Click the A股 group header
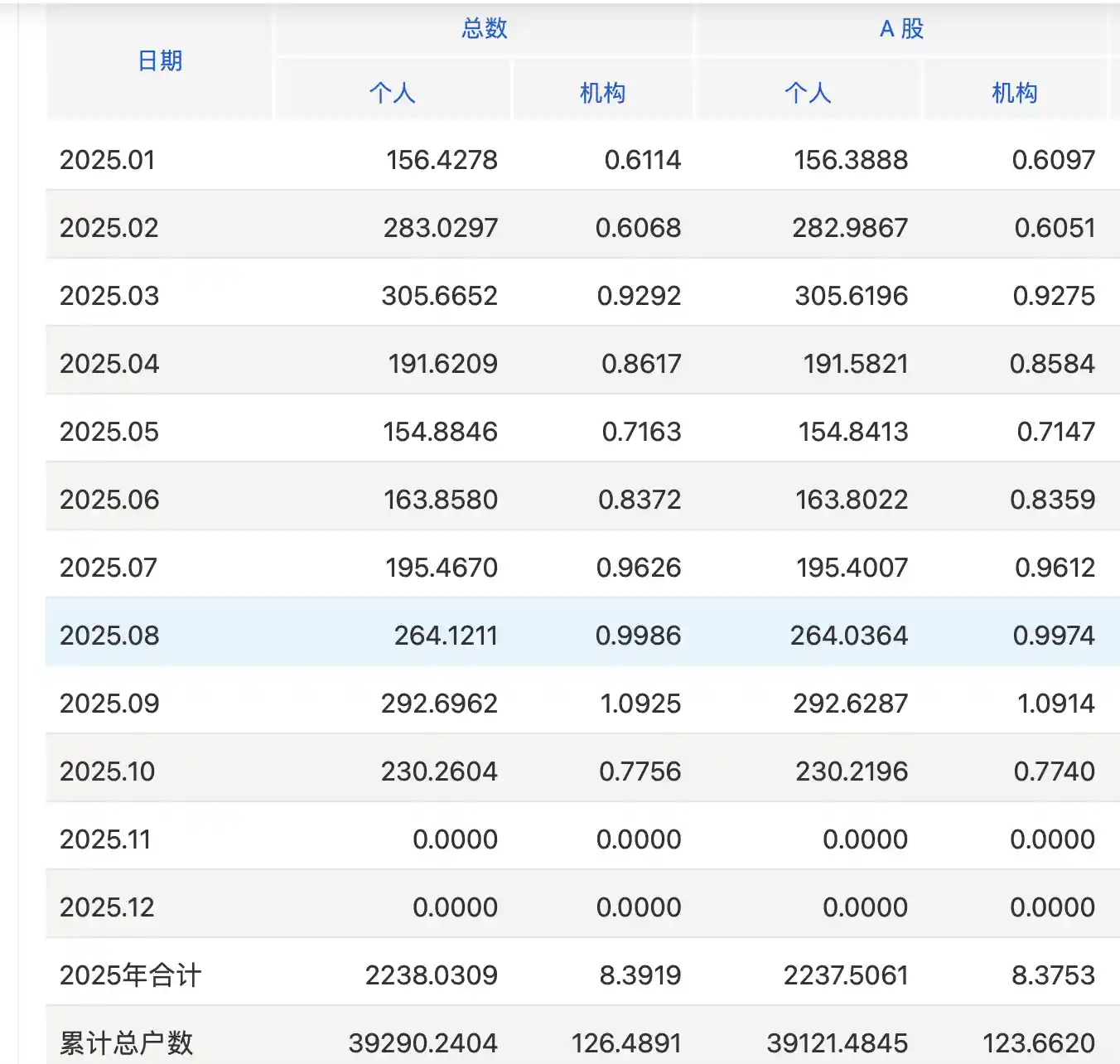This screenshot has height=1064, width=1120. (901, 29)
